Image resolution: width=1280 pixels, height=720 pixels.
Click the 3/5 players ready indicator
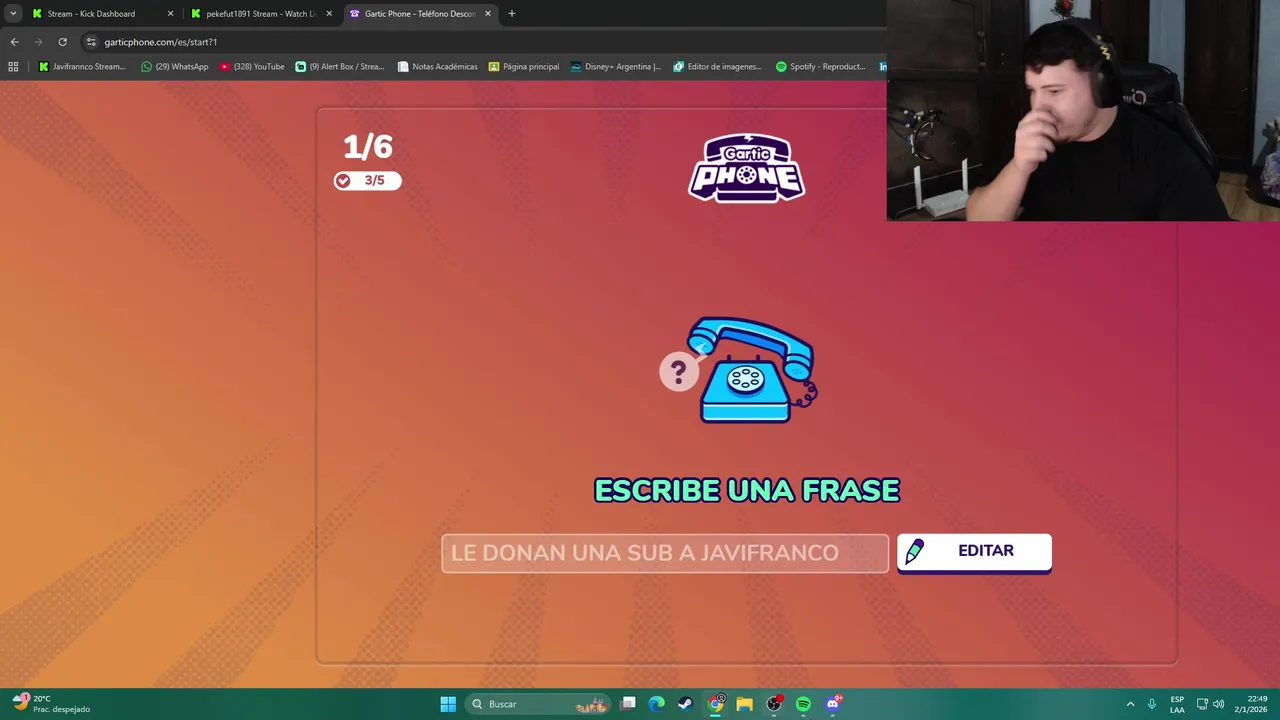click(x=367, y=181)
